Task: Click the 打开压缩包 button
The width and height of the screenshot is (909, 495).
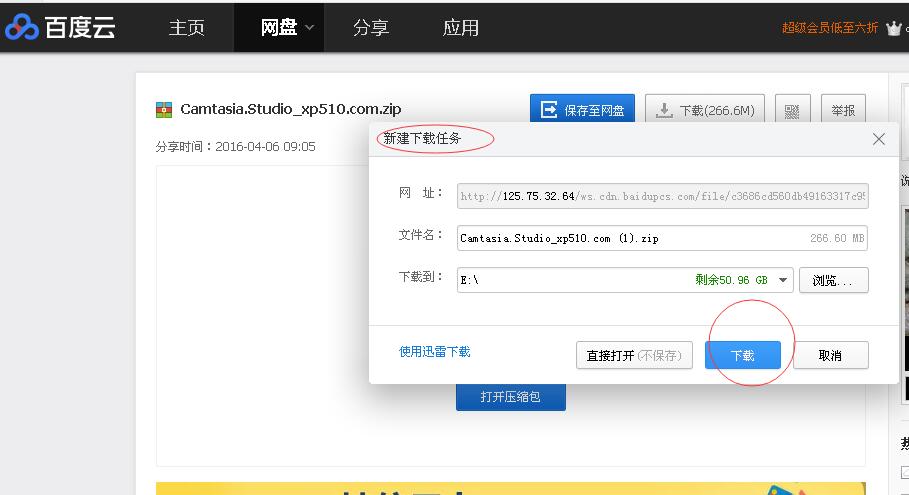Action: point(511,396)
